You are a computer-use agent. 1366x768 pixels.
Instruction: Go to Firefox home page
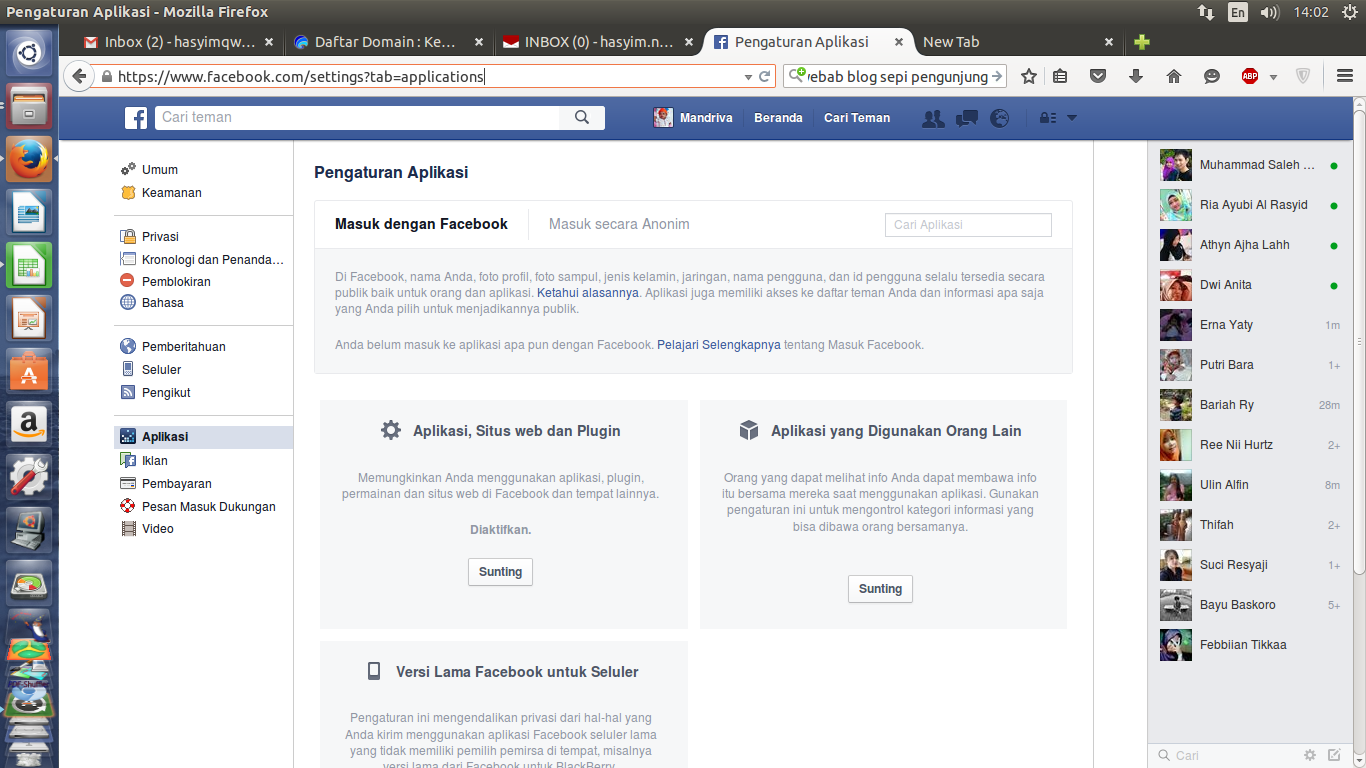tap(1174, 76)
